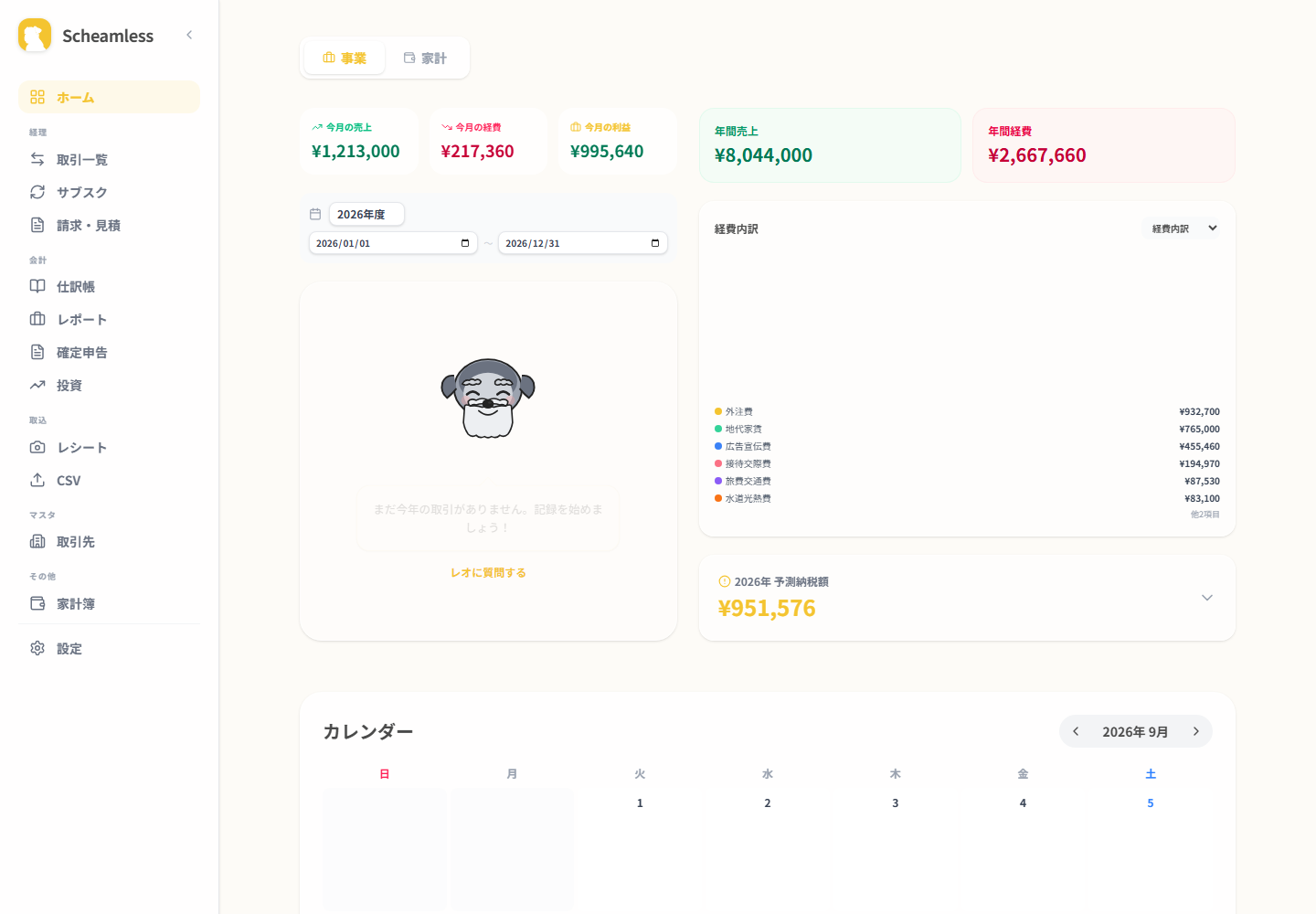The width and height of the screenshot is (1316, 914).
Task: Click the CSV upload icon
Action: [37, 480]
